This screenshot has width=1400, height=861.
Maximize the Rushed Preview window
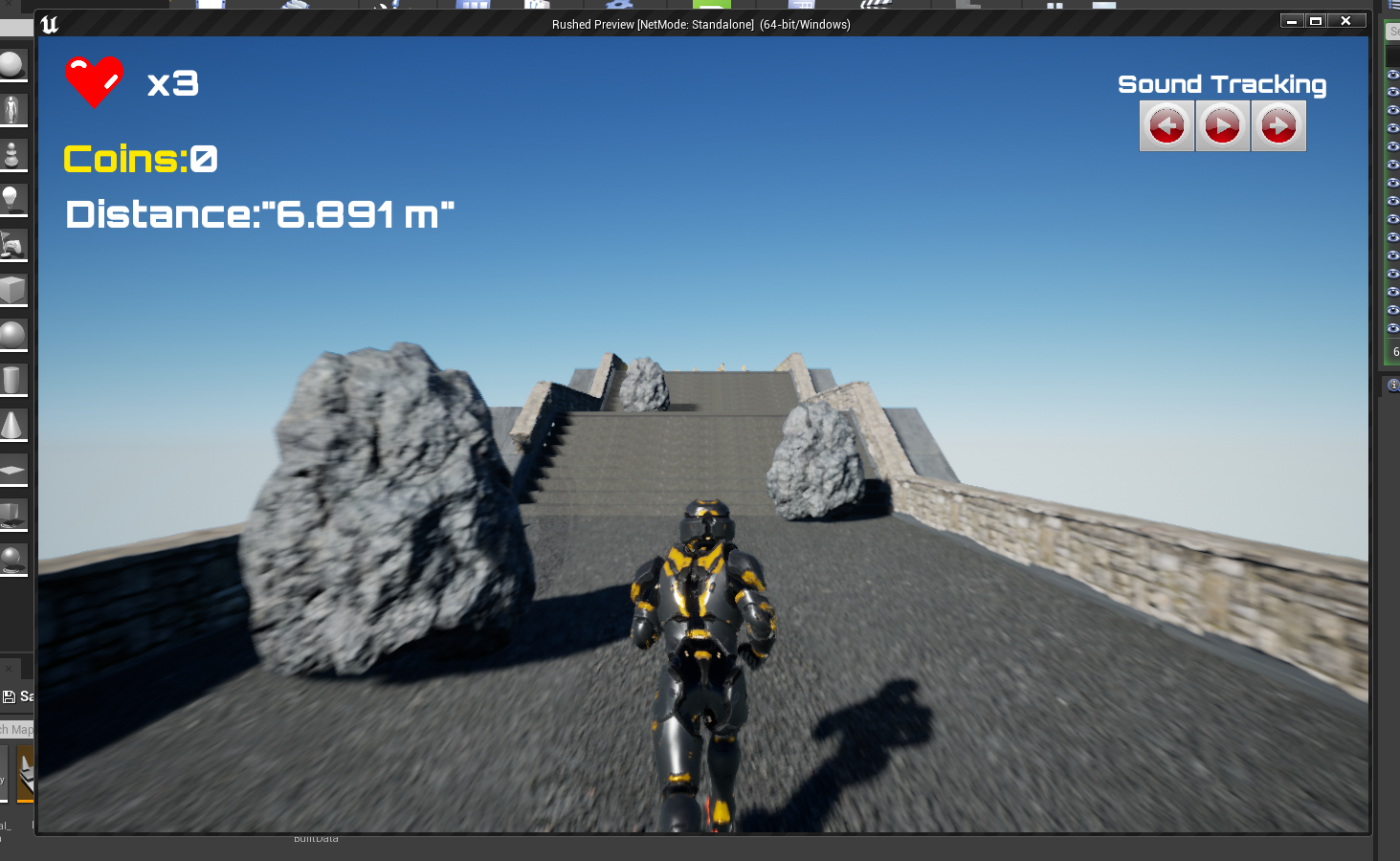click(x=1316, y=20)
